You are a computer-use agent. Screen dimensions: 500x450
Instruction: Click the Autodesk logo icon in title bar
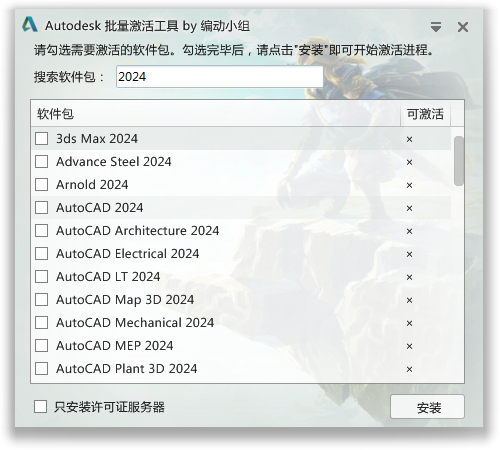tap(30, 25)
